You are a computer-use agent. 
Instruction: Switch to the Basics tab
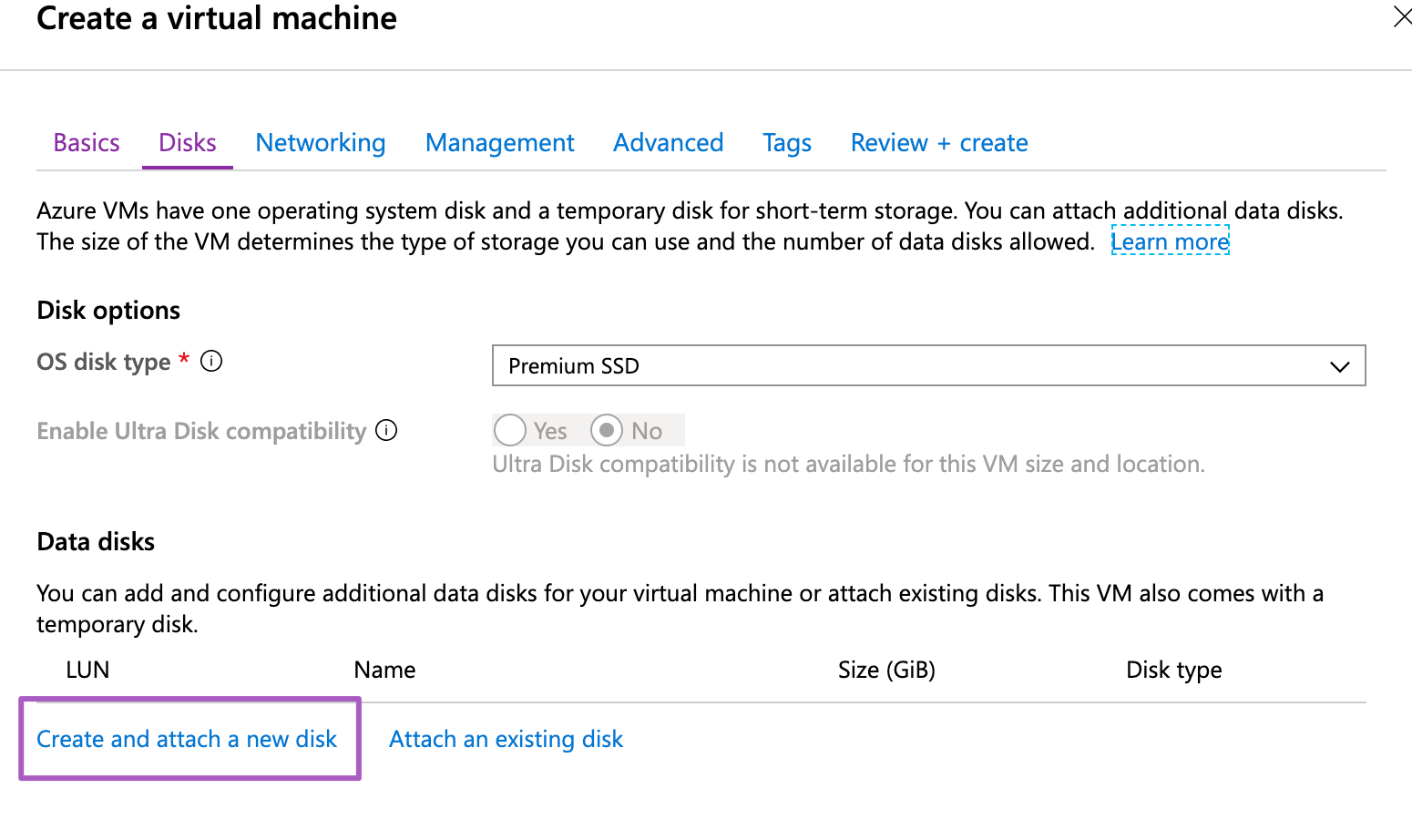click(87, 143)
